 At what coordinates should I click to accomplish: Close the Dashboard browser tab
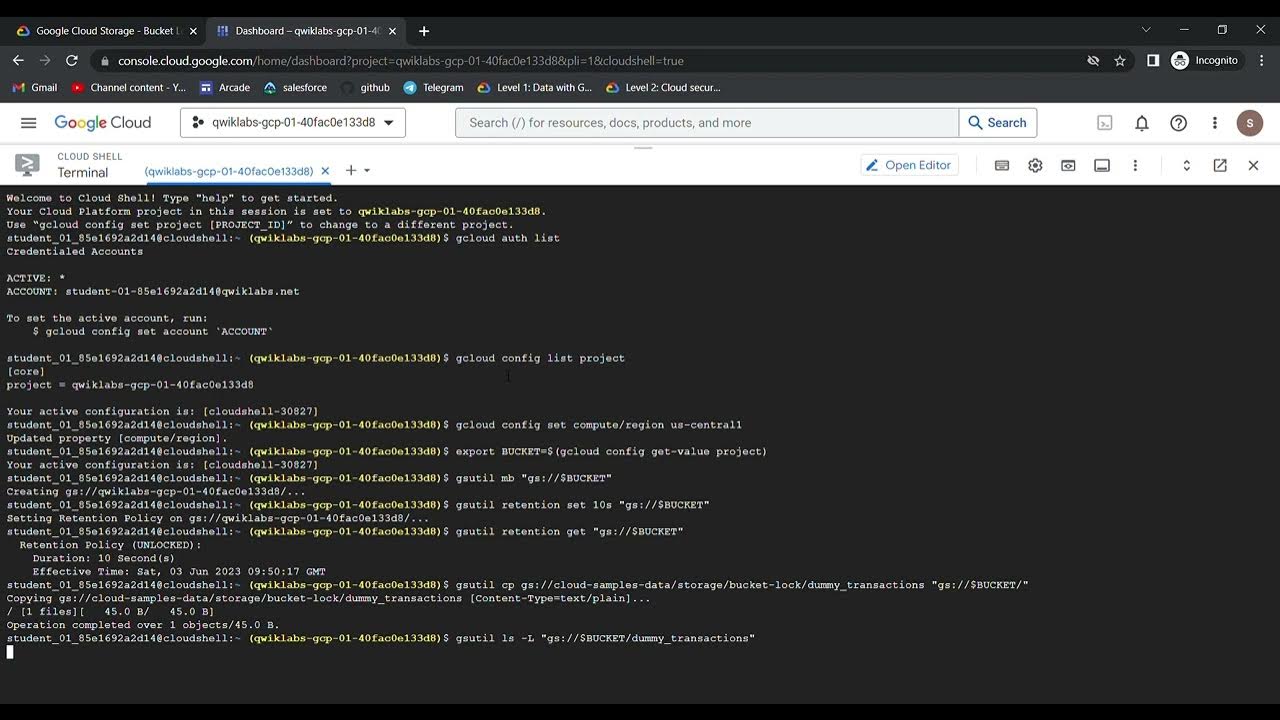pyautogui.click(x=392, y=31)
